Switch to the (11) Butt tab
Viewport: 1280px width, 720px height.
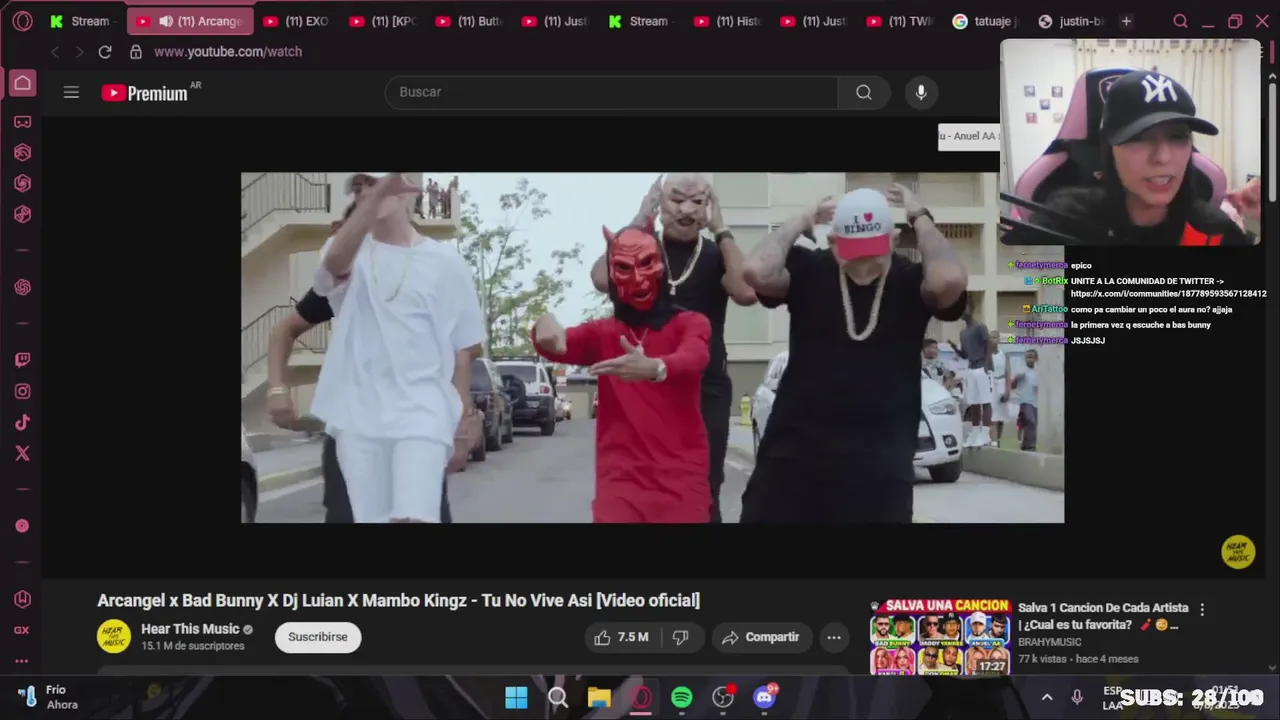[469, 21]
